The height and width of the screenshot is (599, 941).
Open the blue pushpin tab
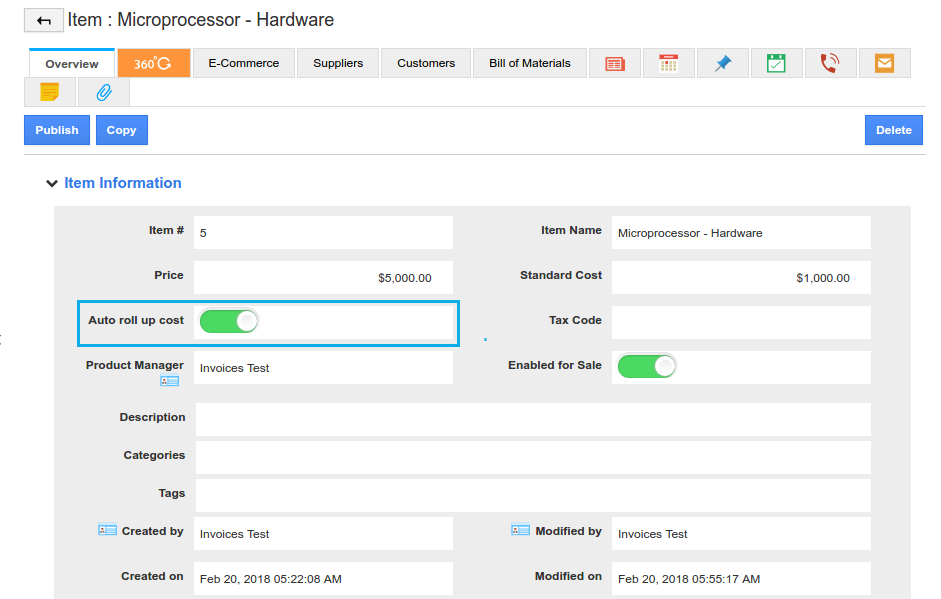(723, 63)
